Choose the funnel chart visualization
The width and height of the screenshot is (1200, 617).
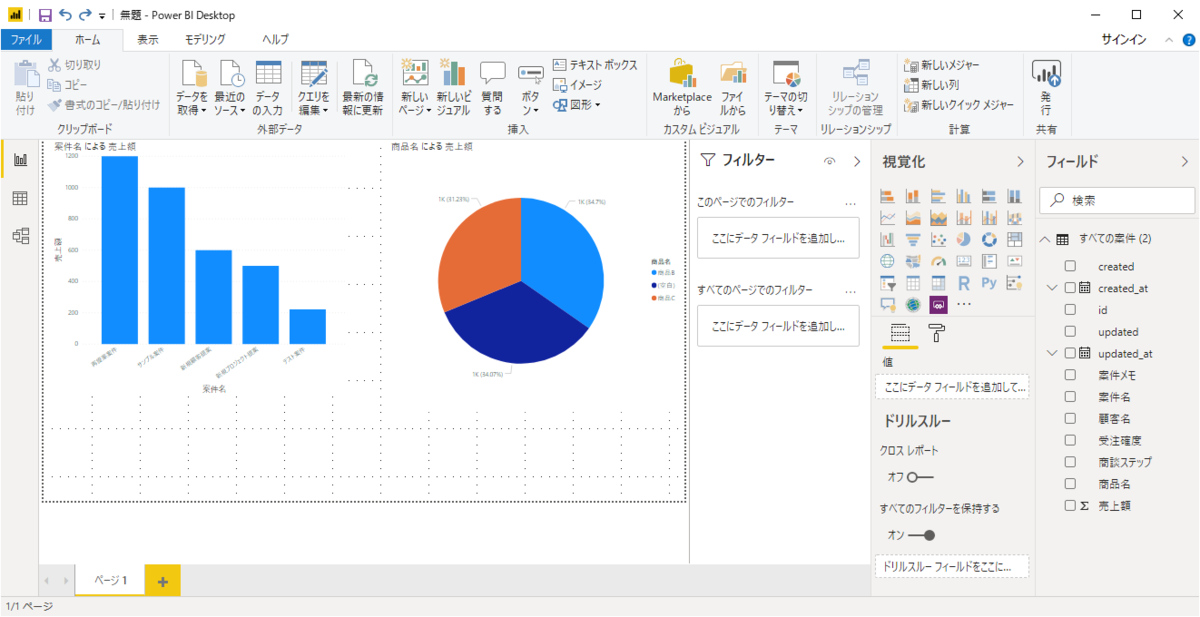click(913, 239)
